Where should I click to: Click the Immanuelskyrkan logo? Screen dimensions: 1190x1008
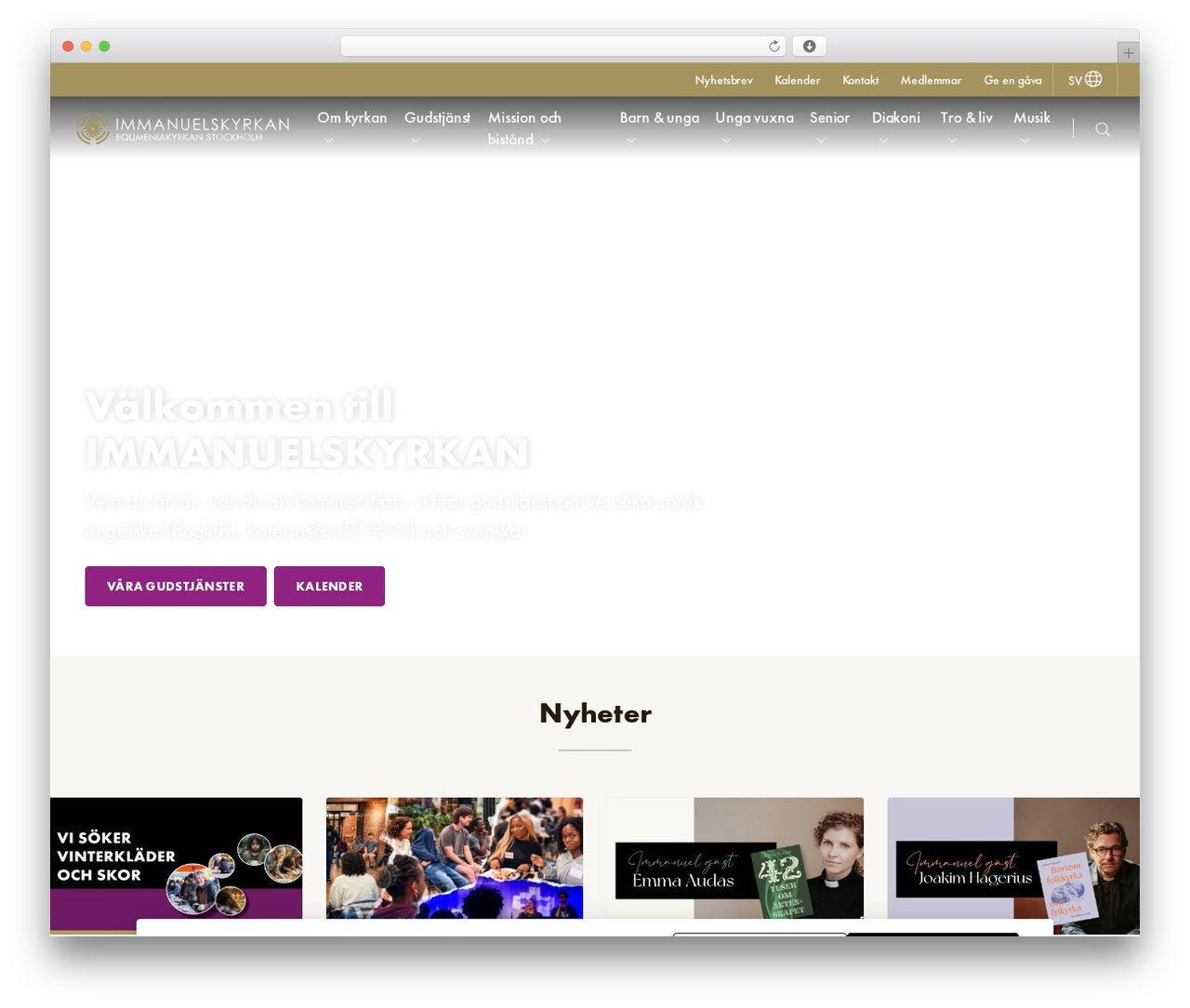point(183,128)
